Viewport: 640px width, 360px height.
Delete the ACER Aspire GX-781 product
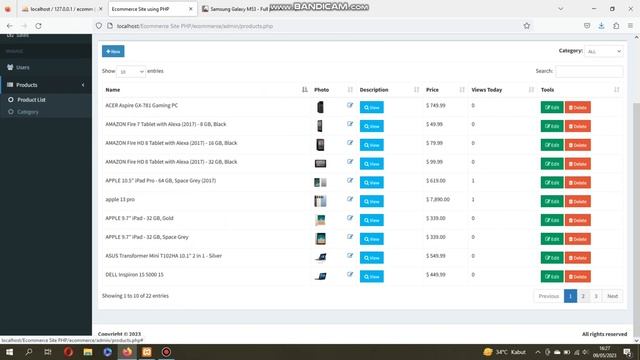pyautogui.click(x=578, y=107)
